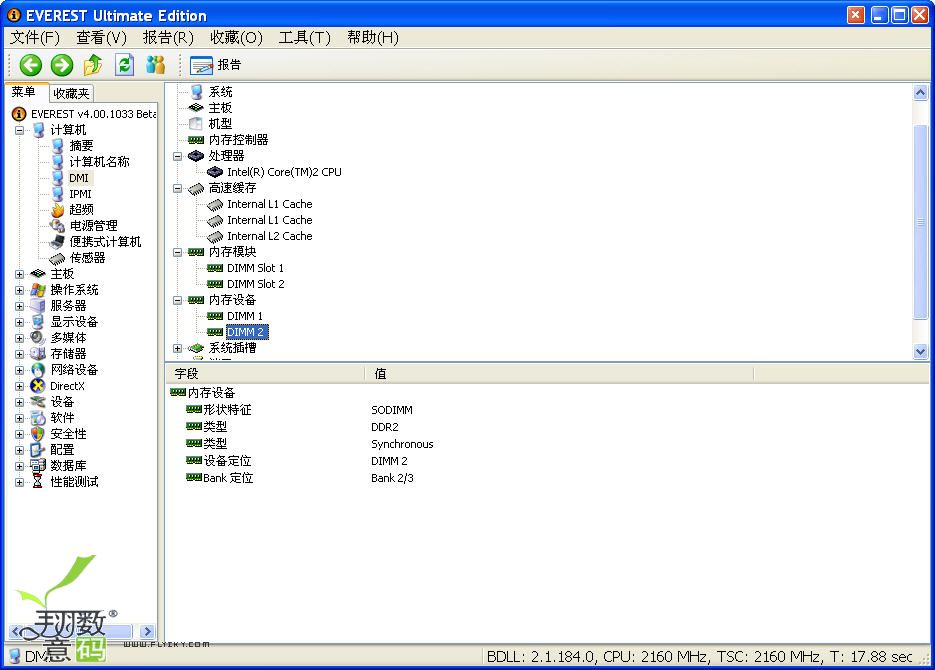Collapse the 计算机 tree node
This screenshot has width=935, height=670.
tap(20, 130)
